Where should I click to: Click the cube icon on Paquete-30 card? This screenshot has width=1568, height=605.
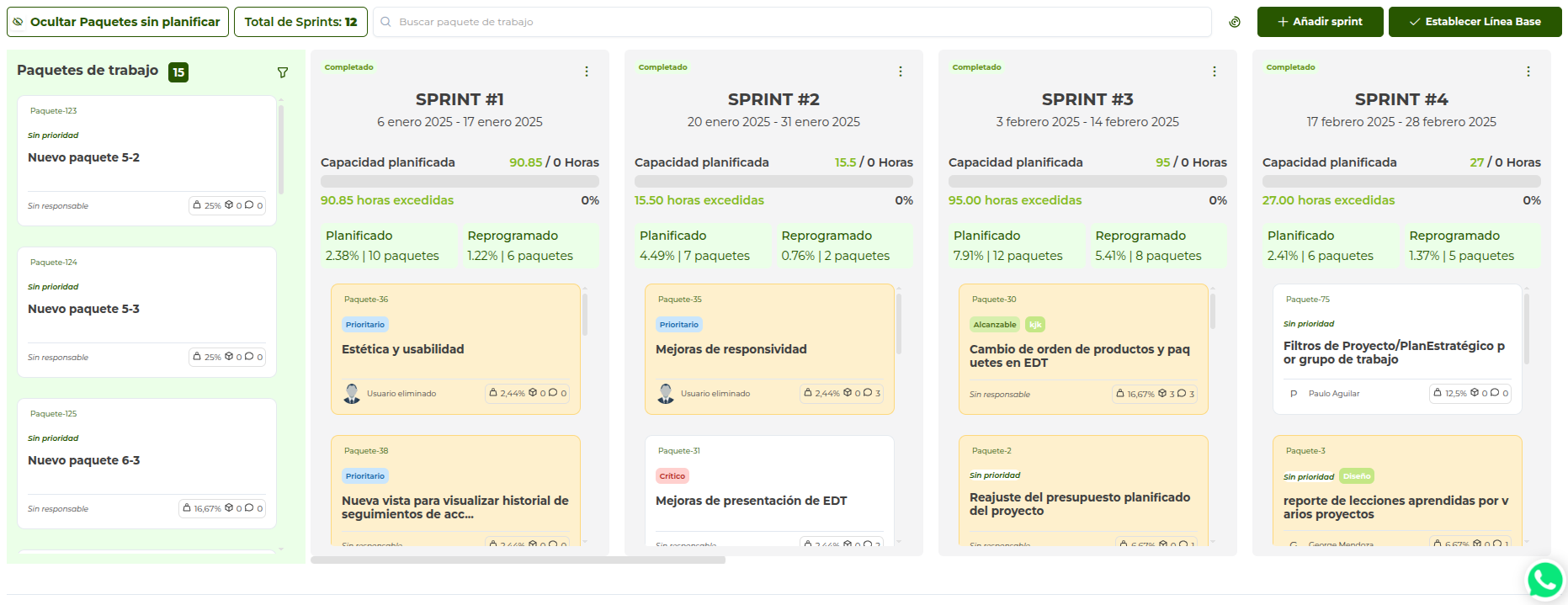[1161, 393]
